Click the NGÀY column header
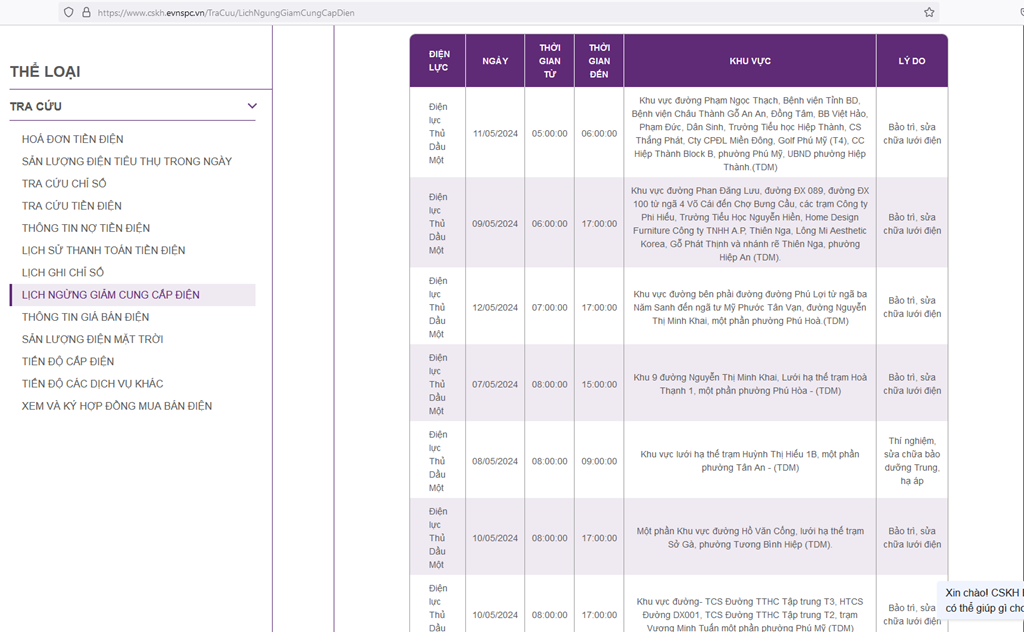Image resolution: width=1024 pixels, height=632 pixels. click(495, 61)
